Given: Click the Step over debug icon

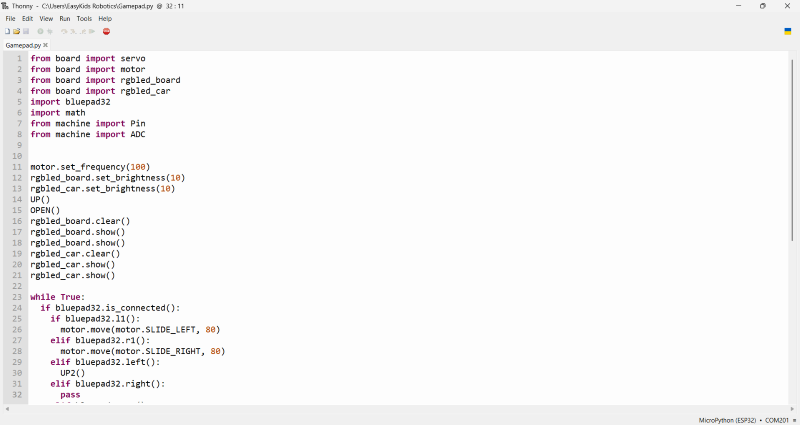Looking at the screenshot, I should tap(64, 31).
